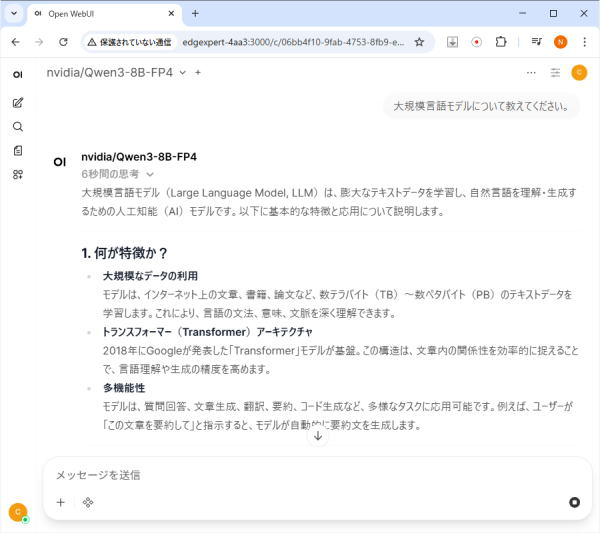Open the three-dot chat menu
600x533 pixels.
pos(531,73)
